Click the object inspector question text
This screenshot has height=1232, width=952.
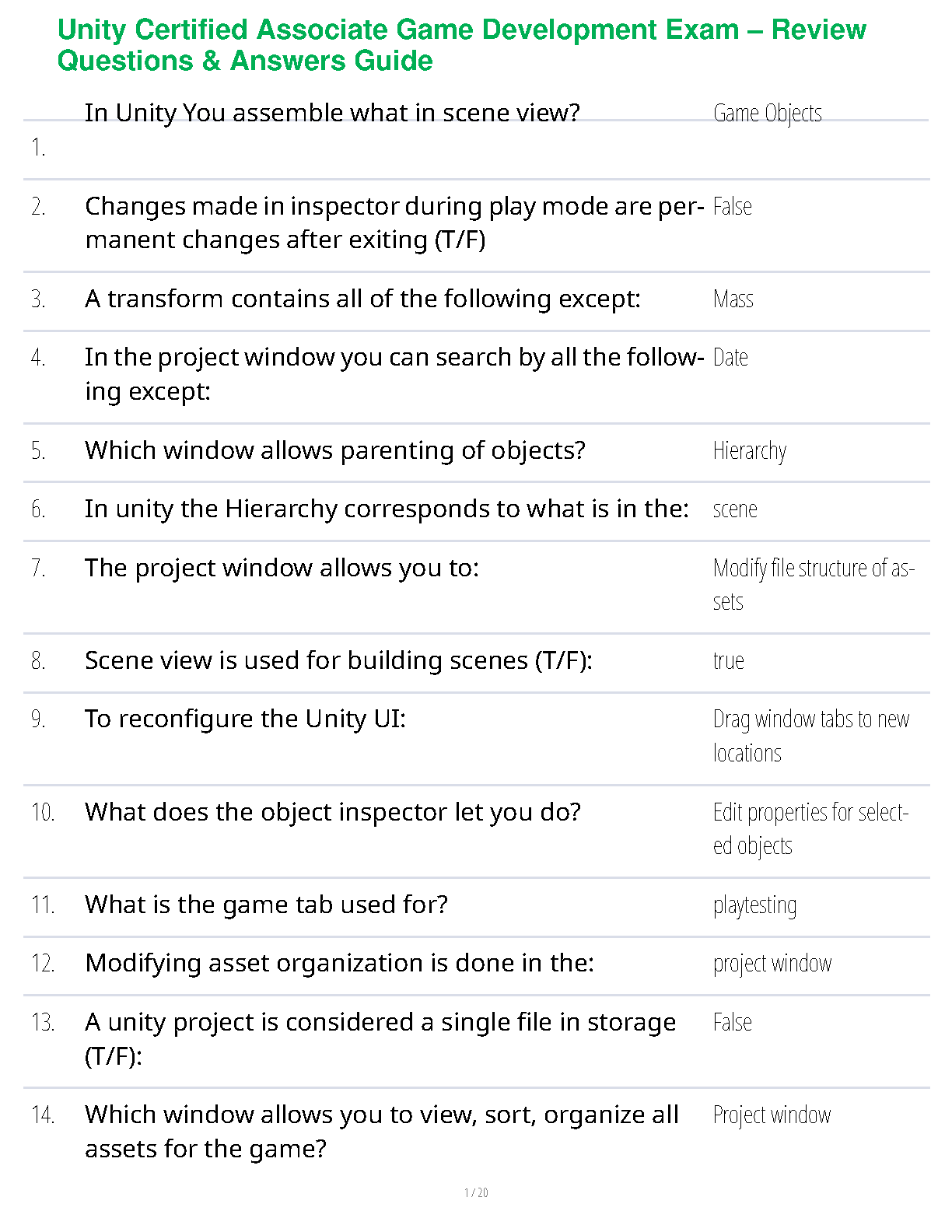pos(332,812)
